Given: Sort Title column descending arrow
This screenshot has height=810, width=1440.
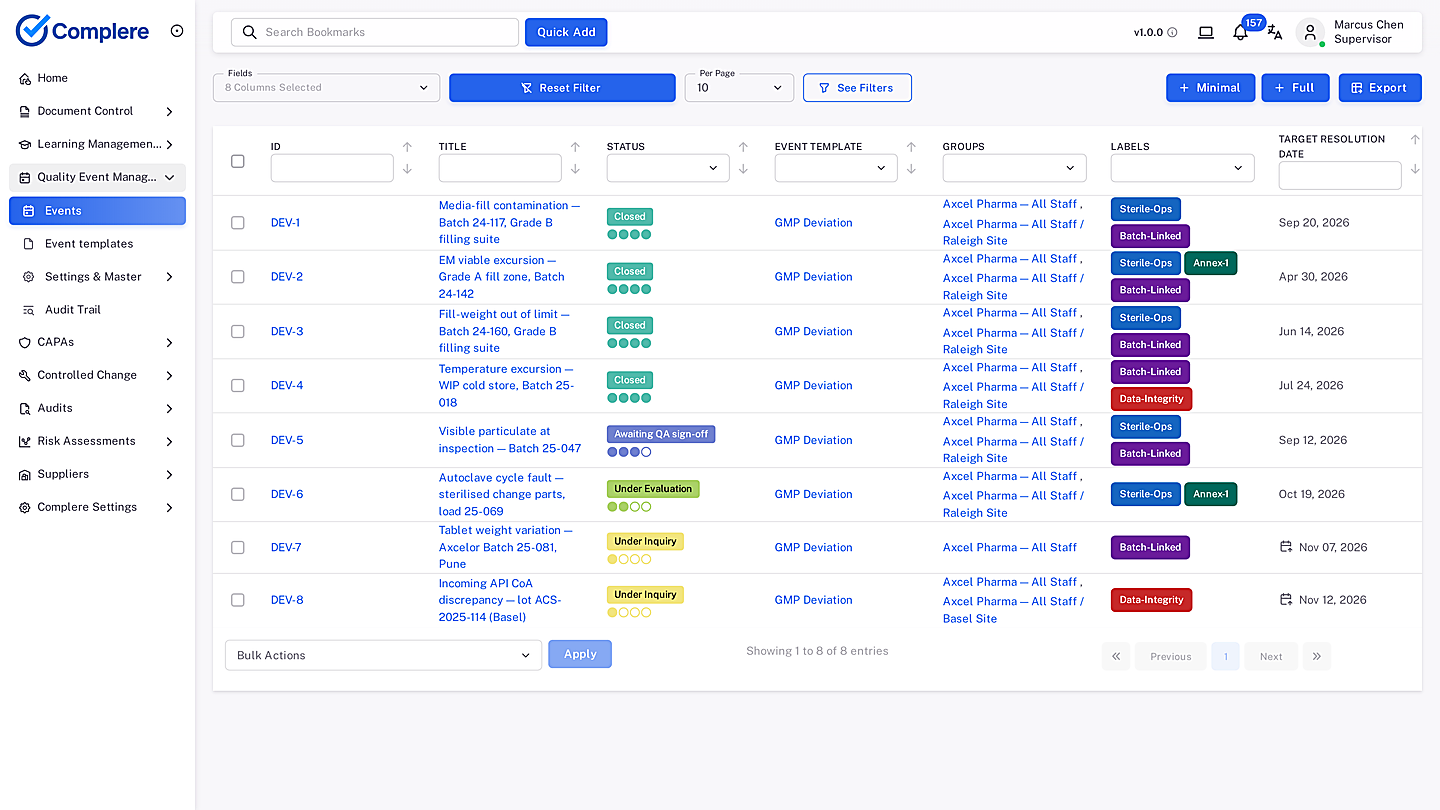Looking at the screenshot, I should (575, 169).
